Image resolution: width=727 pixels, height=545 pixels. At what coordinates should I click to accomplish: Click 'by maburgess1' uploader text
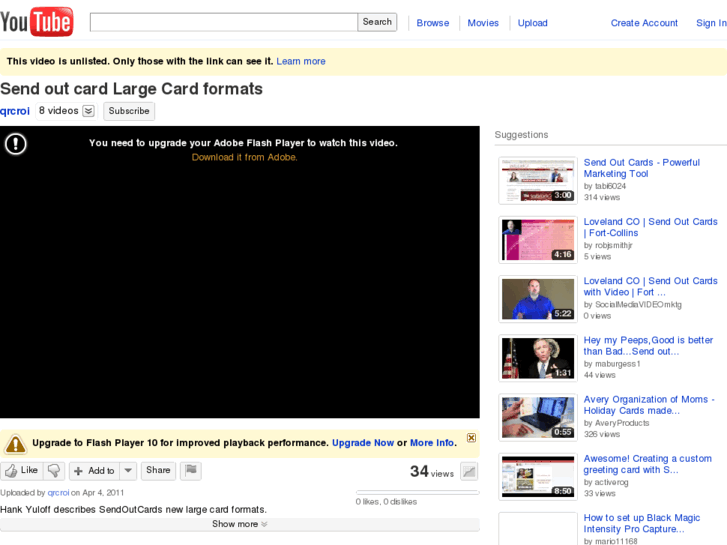click(x=612, y=364)
